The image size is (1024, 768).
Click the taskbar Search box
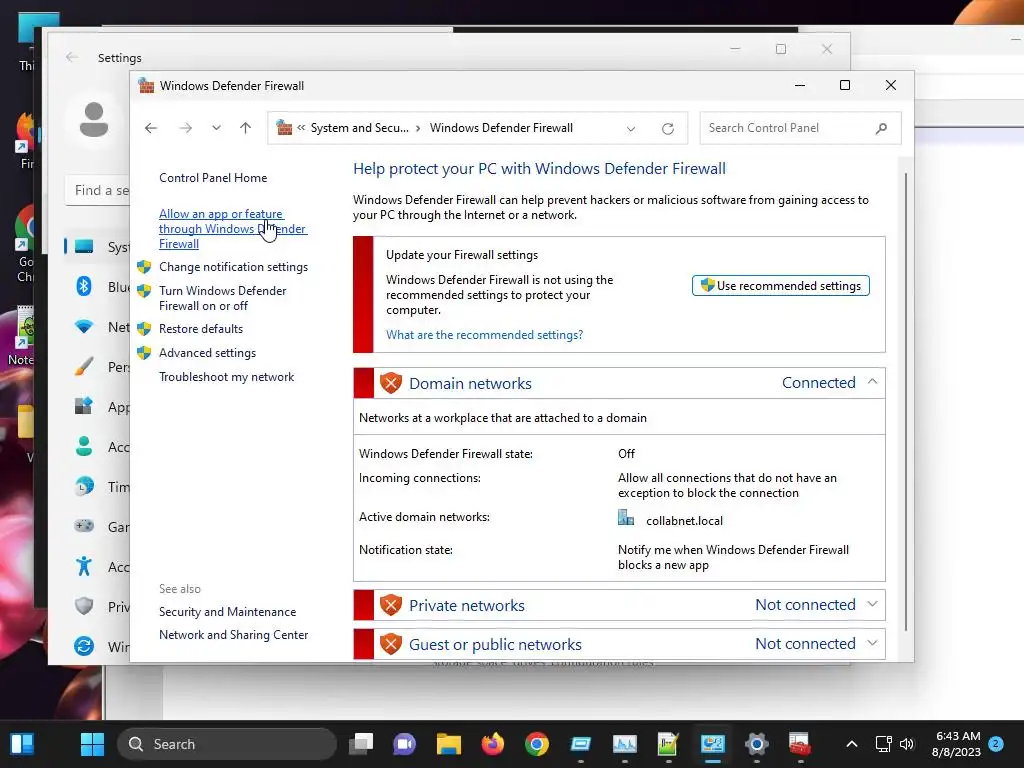tap(227, 744)
